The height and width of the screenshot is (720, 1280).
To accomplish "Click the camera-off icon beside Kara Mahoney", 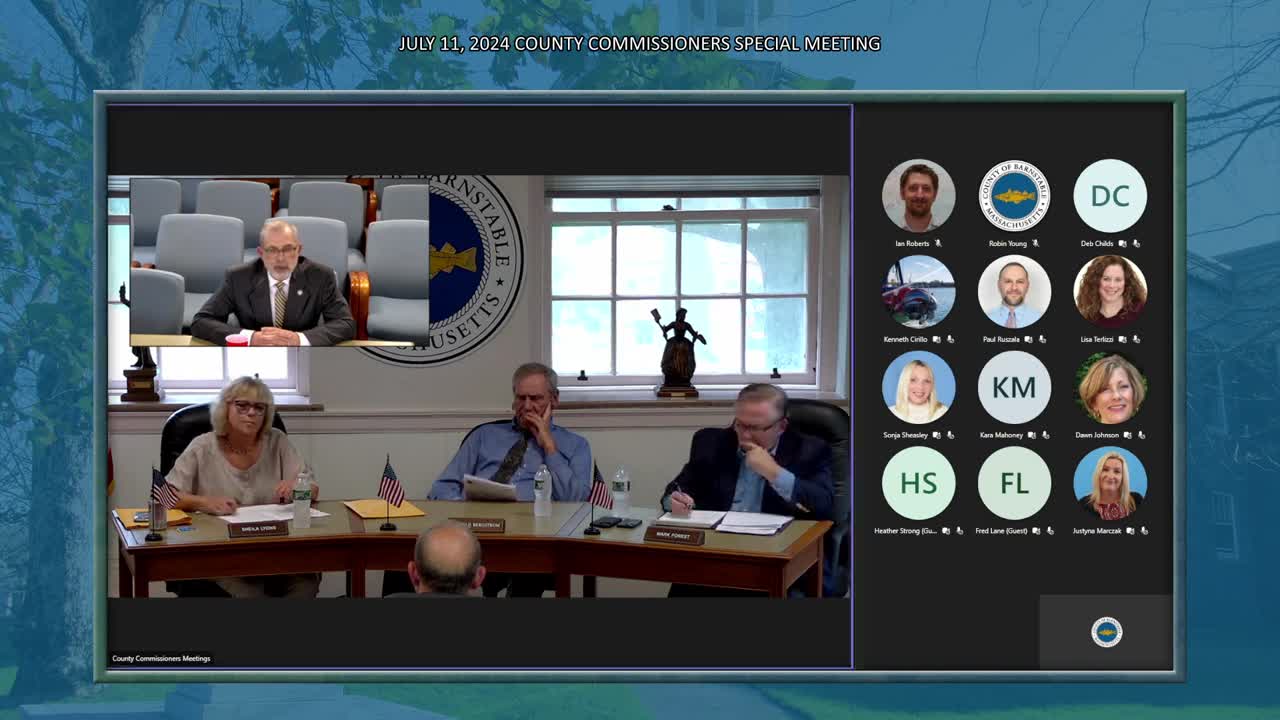I will coord(1032,435).
